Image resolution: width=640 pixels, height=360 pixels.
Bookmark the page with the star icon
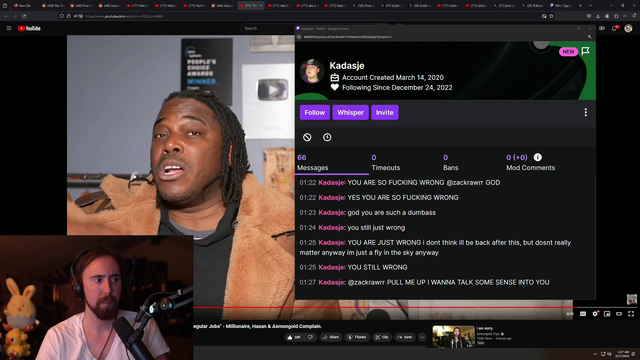(551, 16)
